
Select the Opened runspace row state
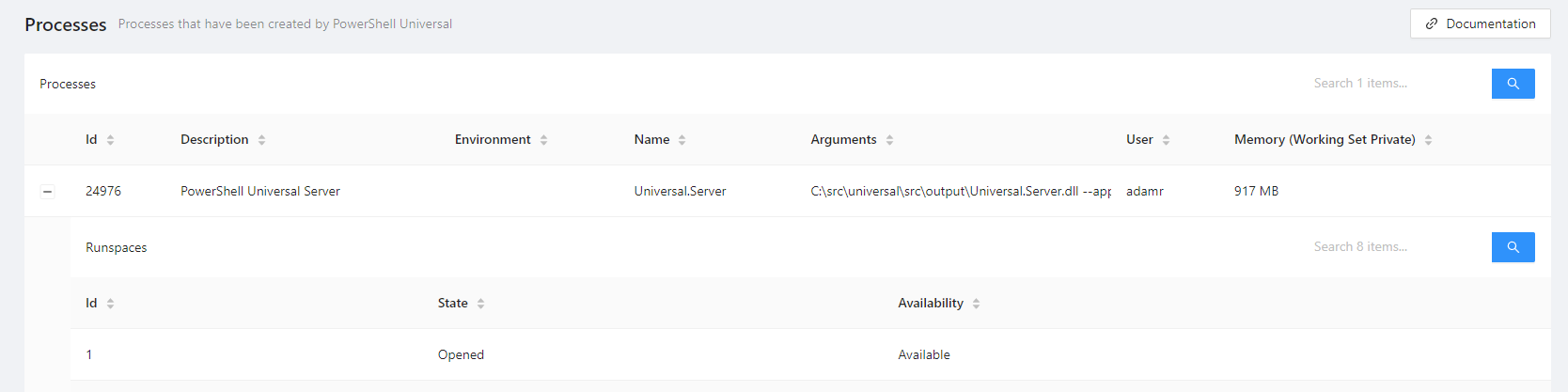click(x=461, y=354)
